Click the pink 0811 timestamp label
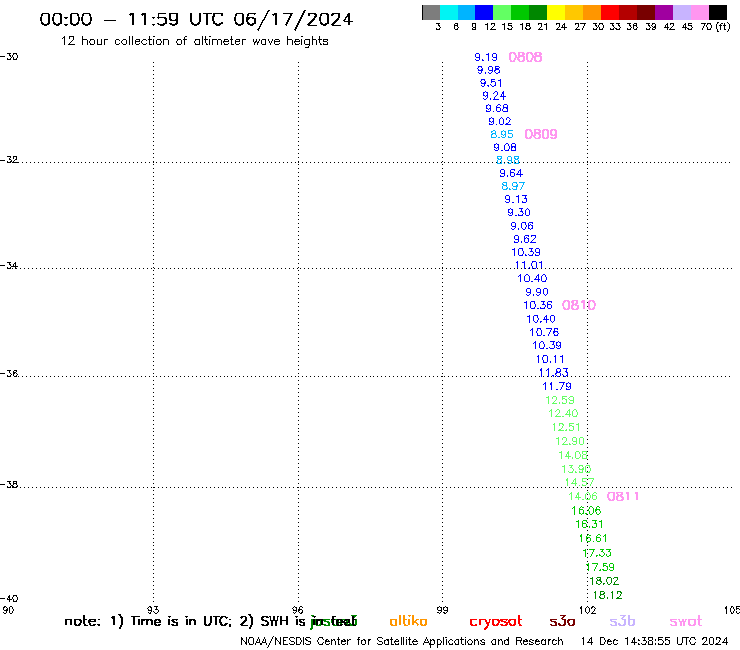Screen dimensions: 740x650 click(x=622, y=497)
